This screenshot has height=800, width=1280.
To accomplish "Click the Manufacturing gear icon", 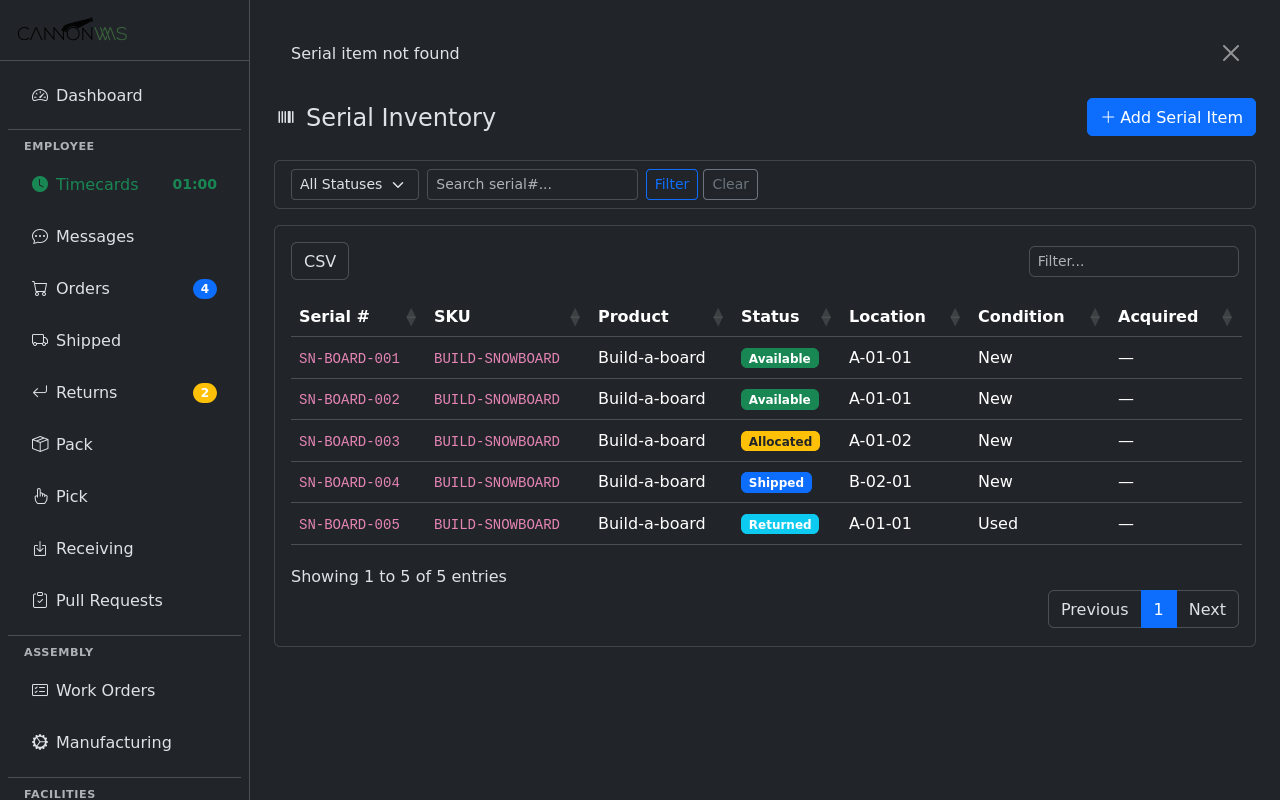I will (39, 742).
